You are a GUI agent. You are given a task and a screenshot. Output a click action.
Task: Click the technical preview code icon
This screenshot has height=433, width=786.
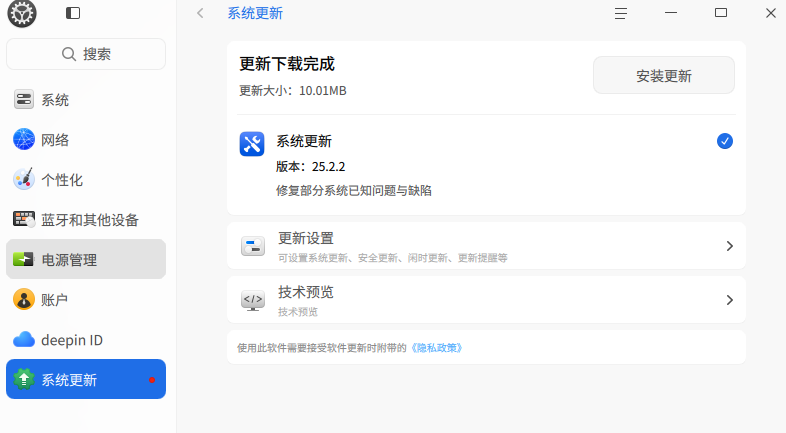(253, 300)
